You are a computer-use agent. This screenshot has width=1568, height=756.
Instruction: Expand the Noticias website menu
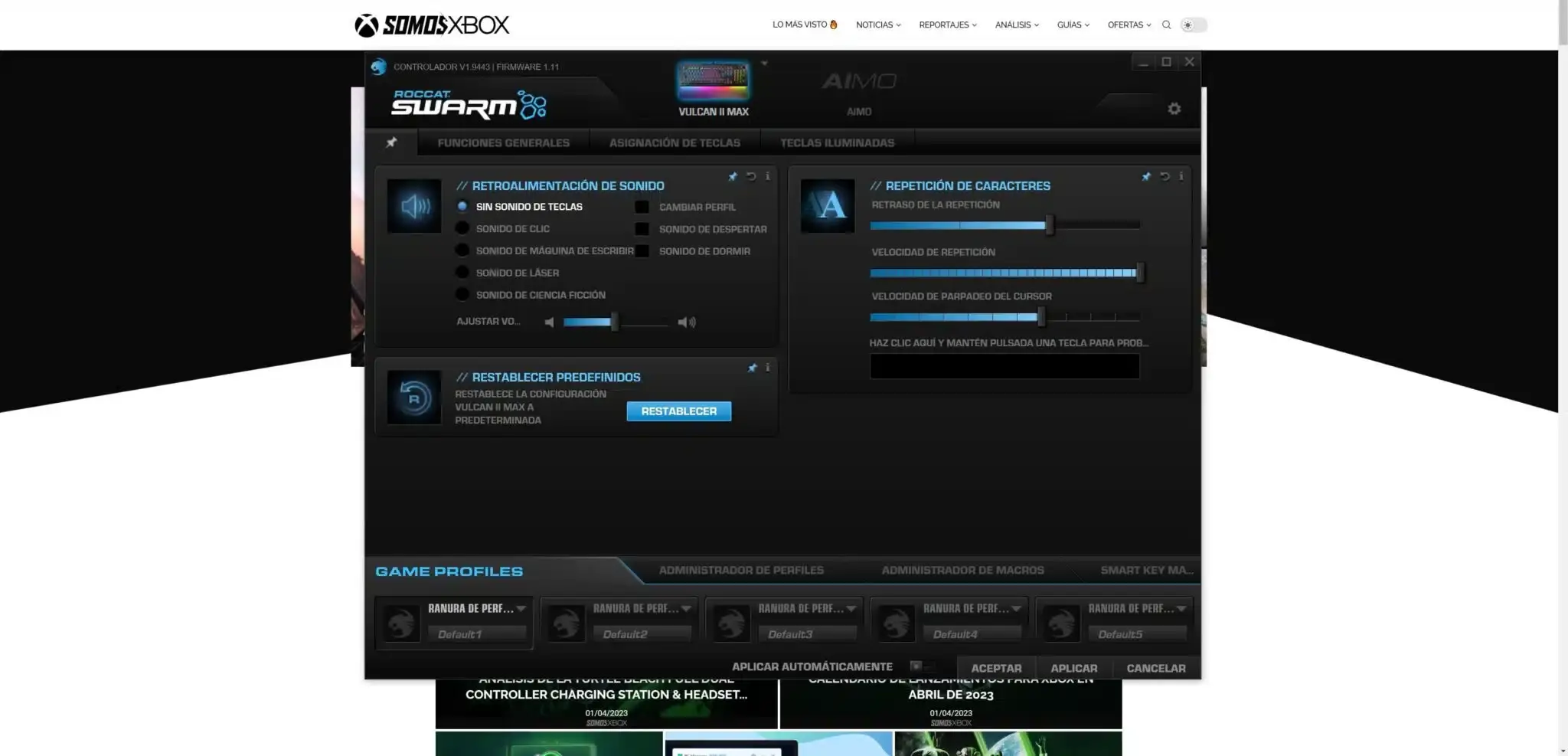coord(878,25)
